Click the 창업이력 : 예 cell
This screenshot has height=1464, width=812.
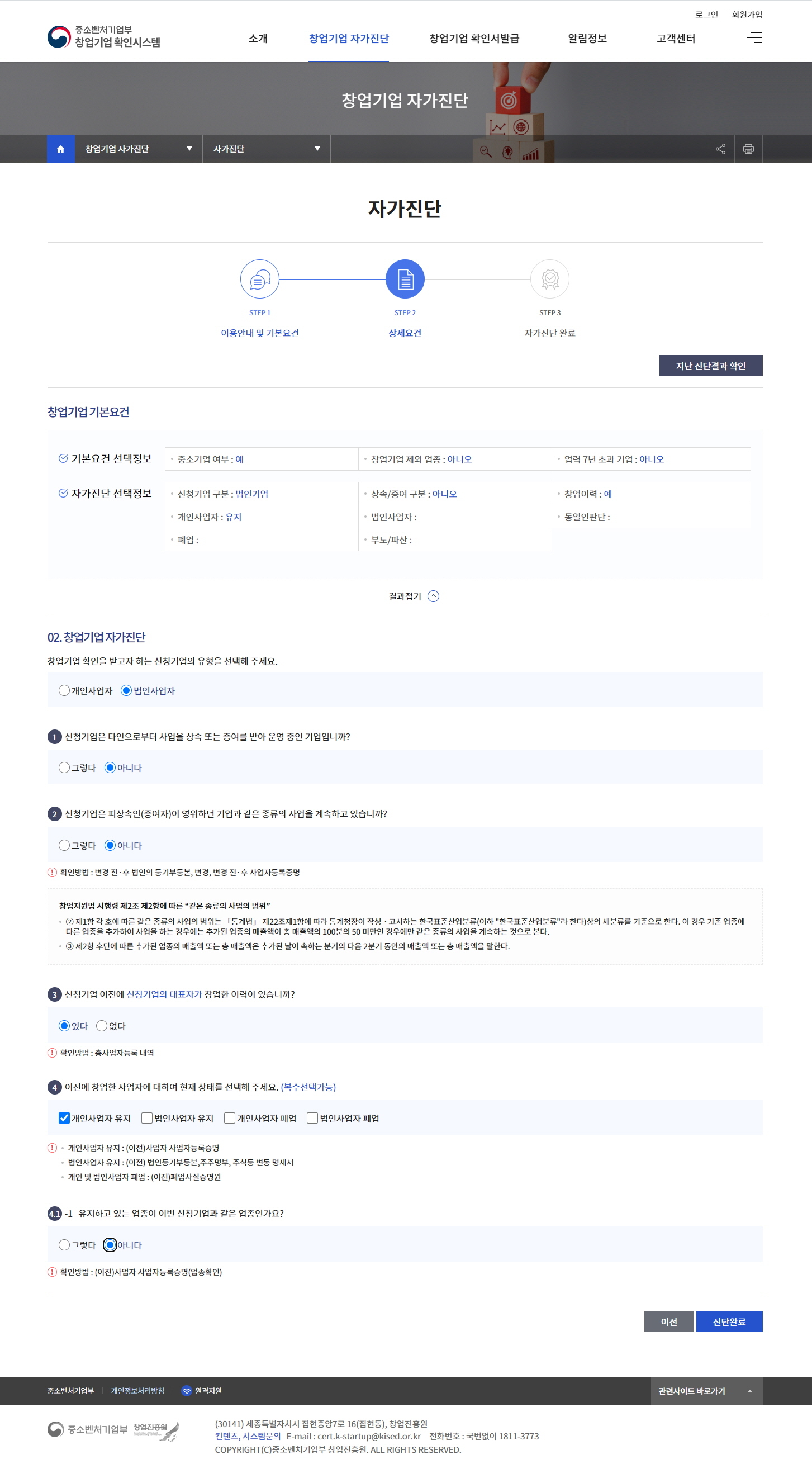point(651,494)
